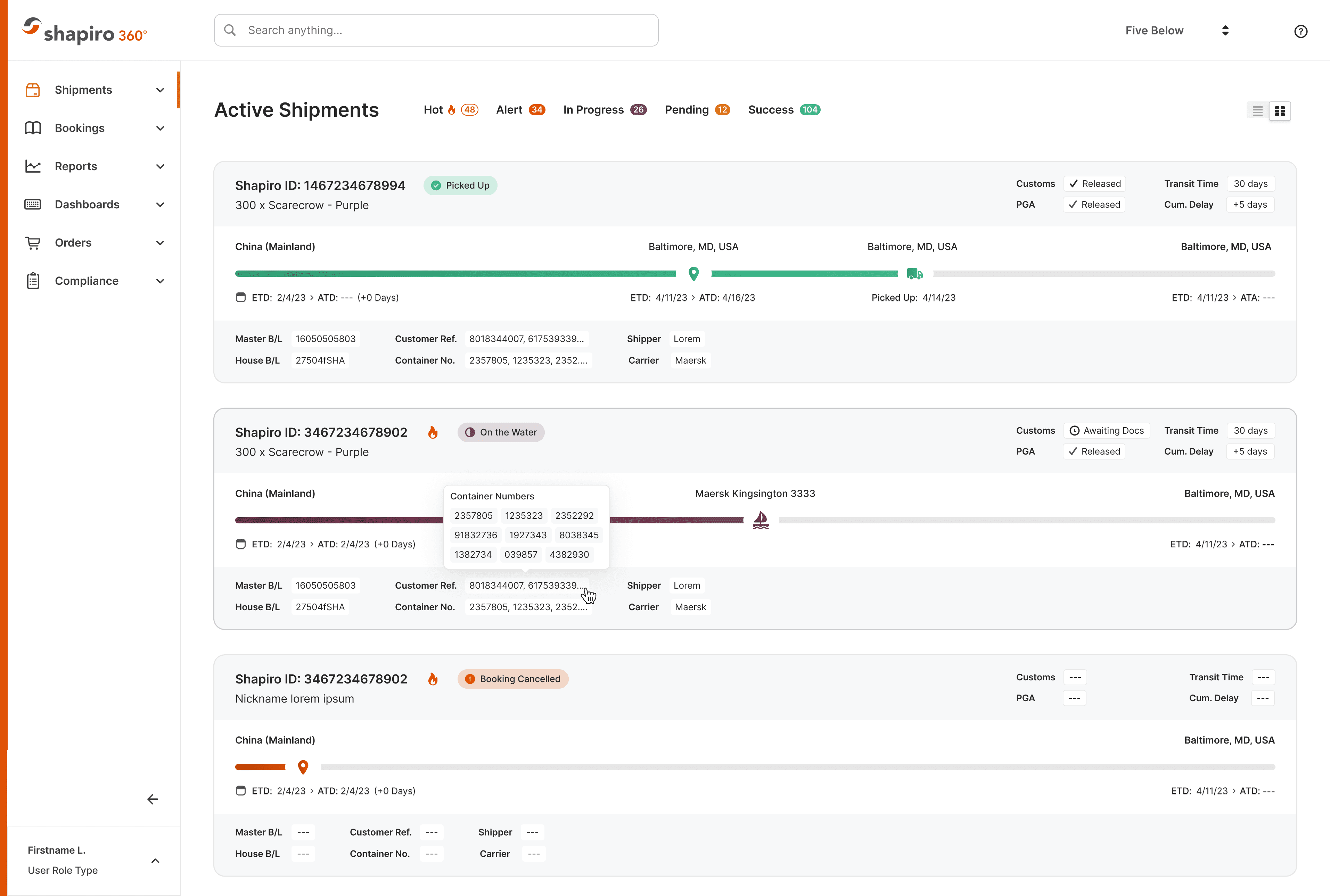
Task: Click container number 2357805 in the popup
Action: [473, 515]
